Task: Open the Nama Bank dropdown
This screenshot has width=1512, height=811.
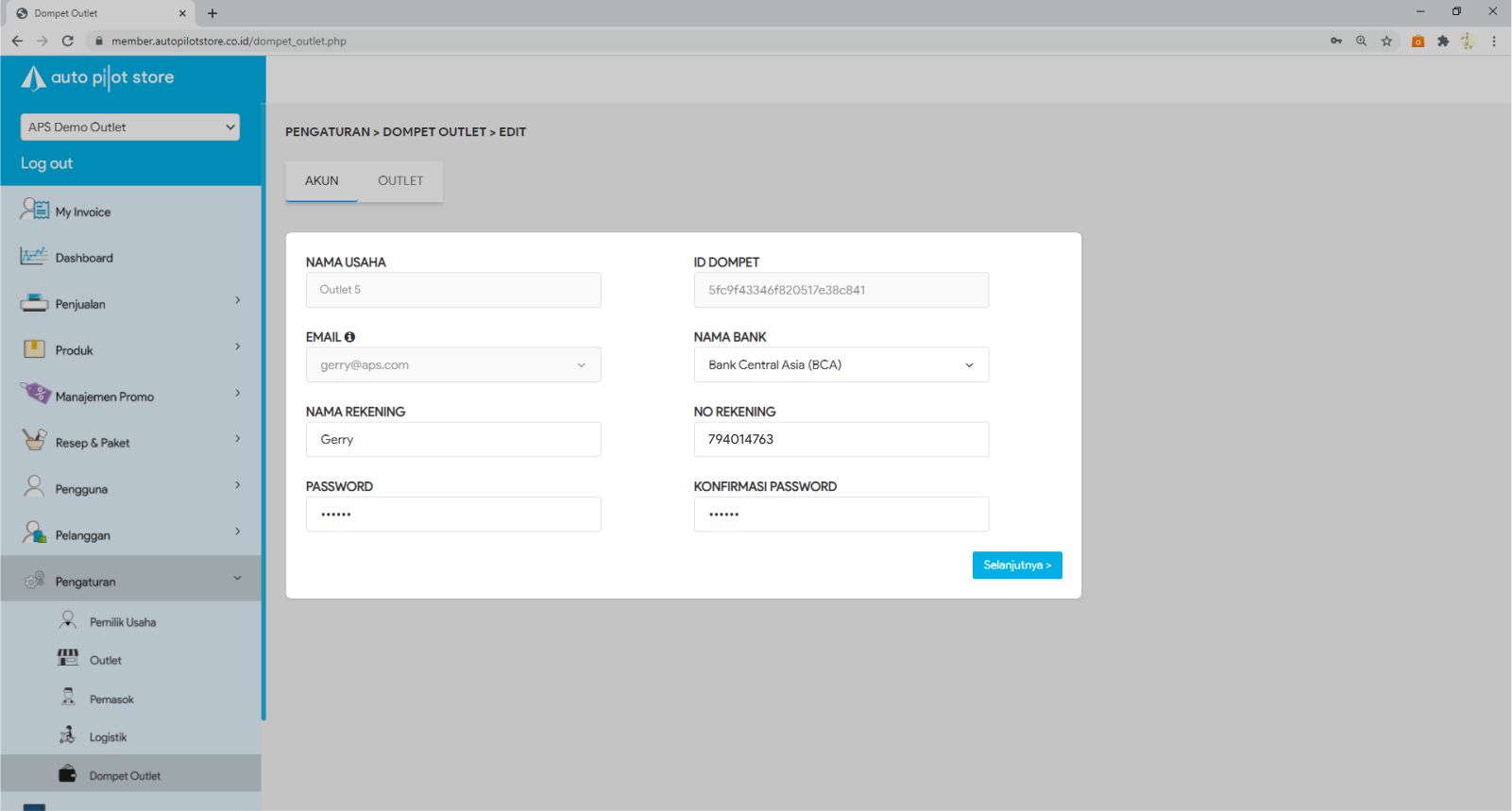Action: point(841,365)
